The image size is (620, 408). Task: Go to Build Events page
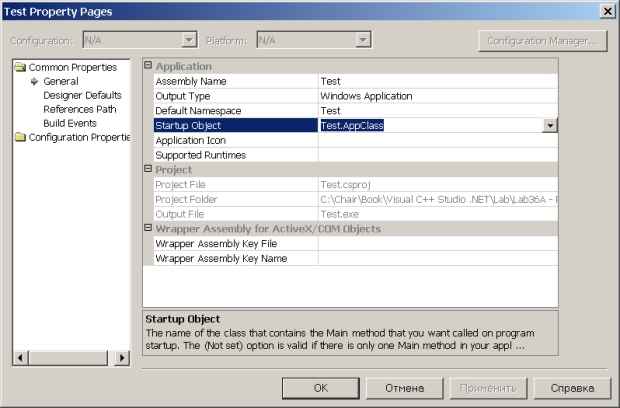(x=70, y=123)
